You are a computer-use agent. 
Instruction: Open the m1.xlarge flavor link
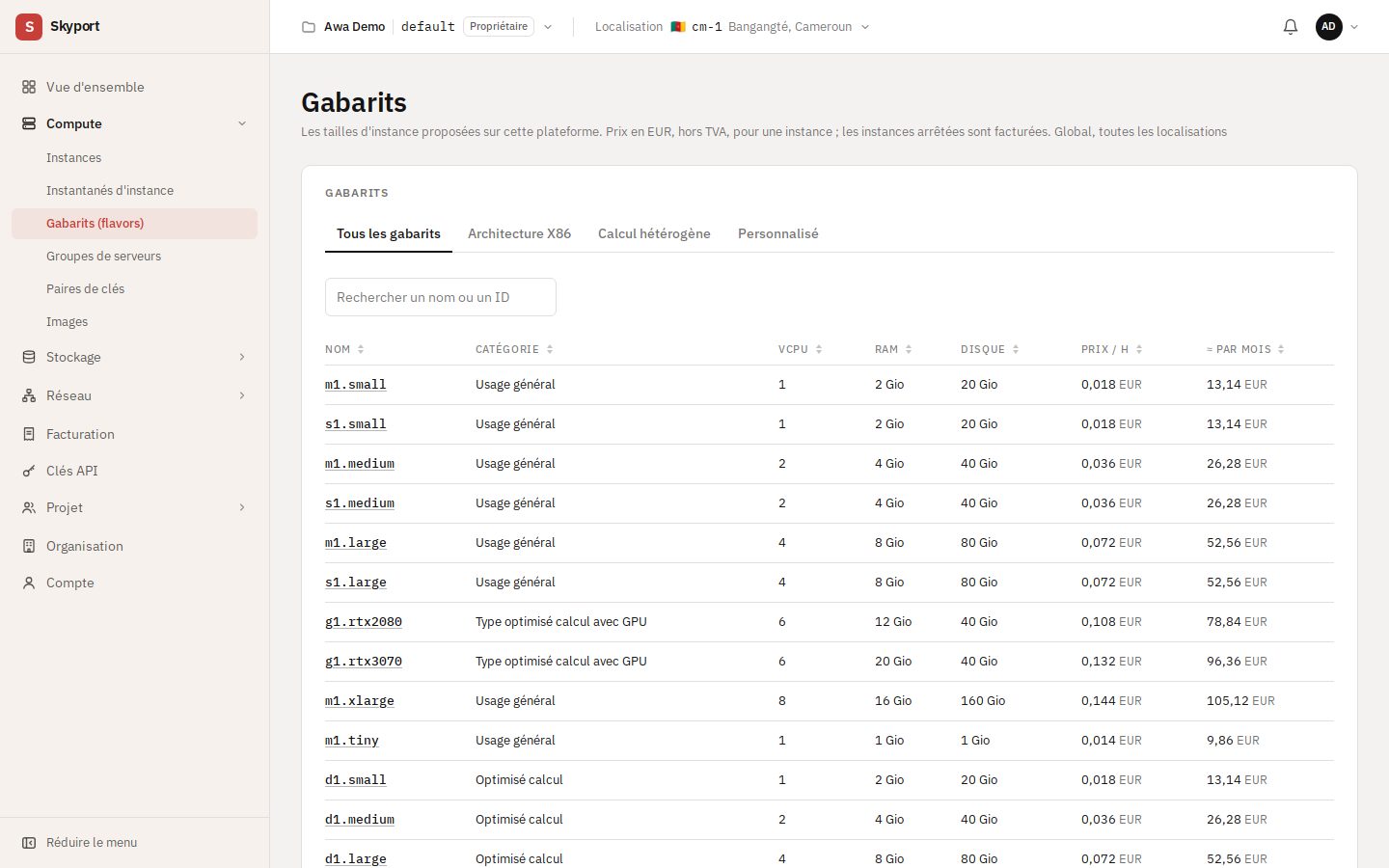(360, 700)
